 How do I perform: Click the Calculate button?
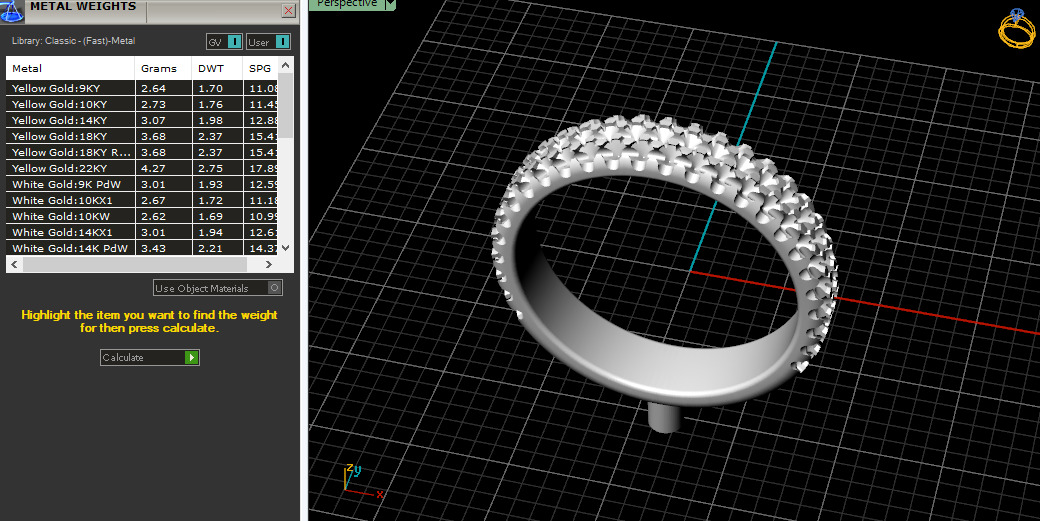150,357
